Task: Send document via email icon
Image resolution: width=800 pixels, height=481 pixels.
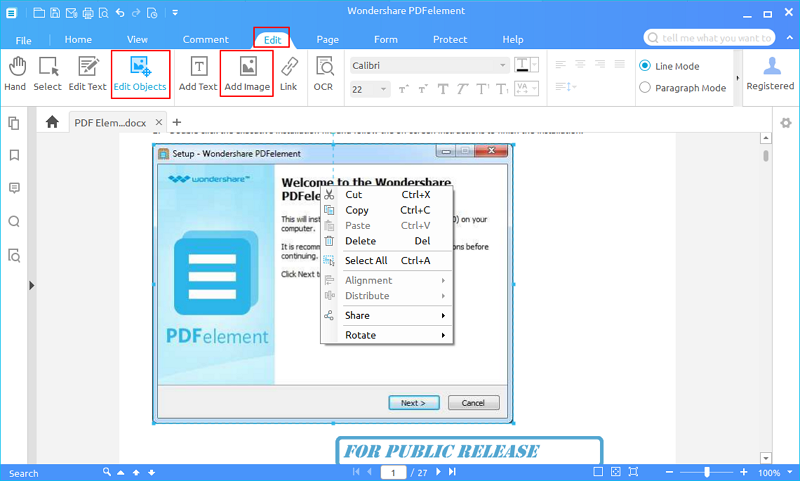Action: point(71,13)
